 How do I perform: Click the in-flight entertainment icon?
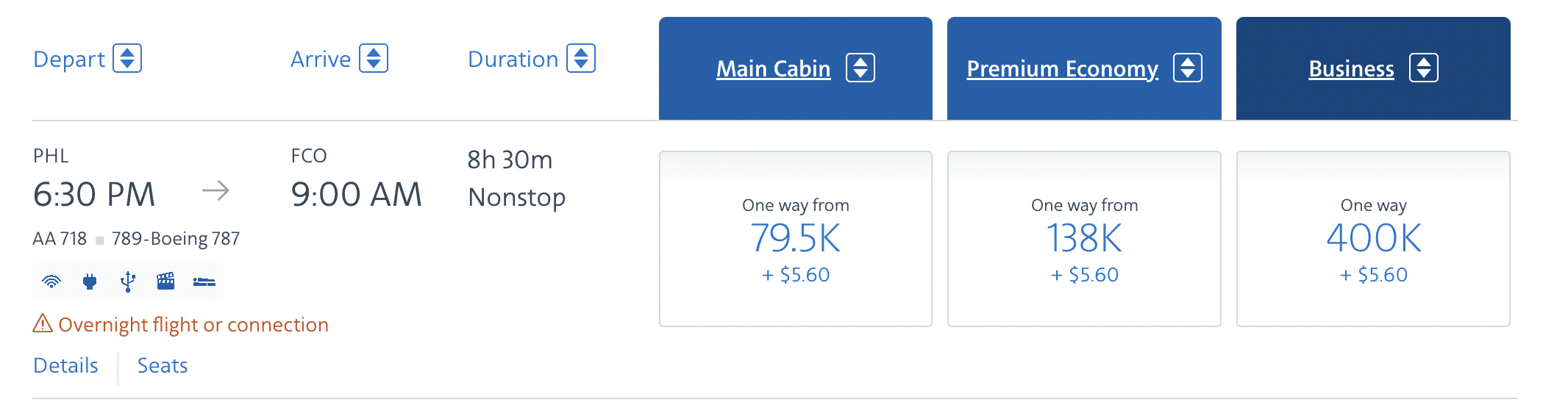click(165, 281)
